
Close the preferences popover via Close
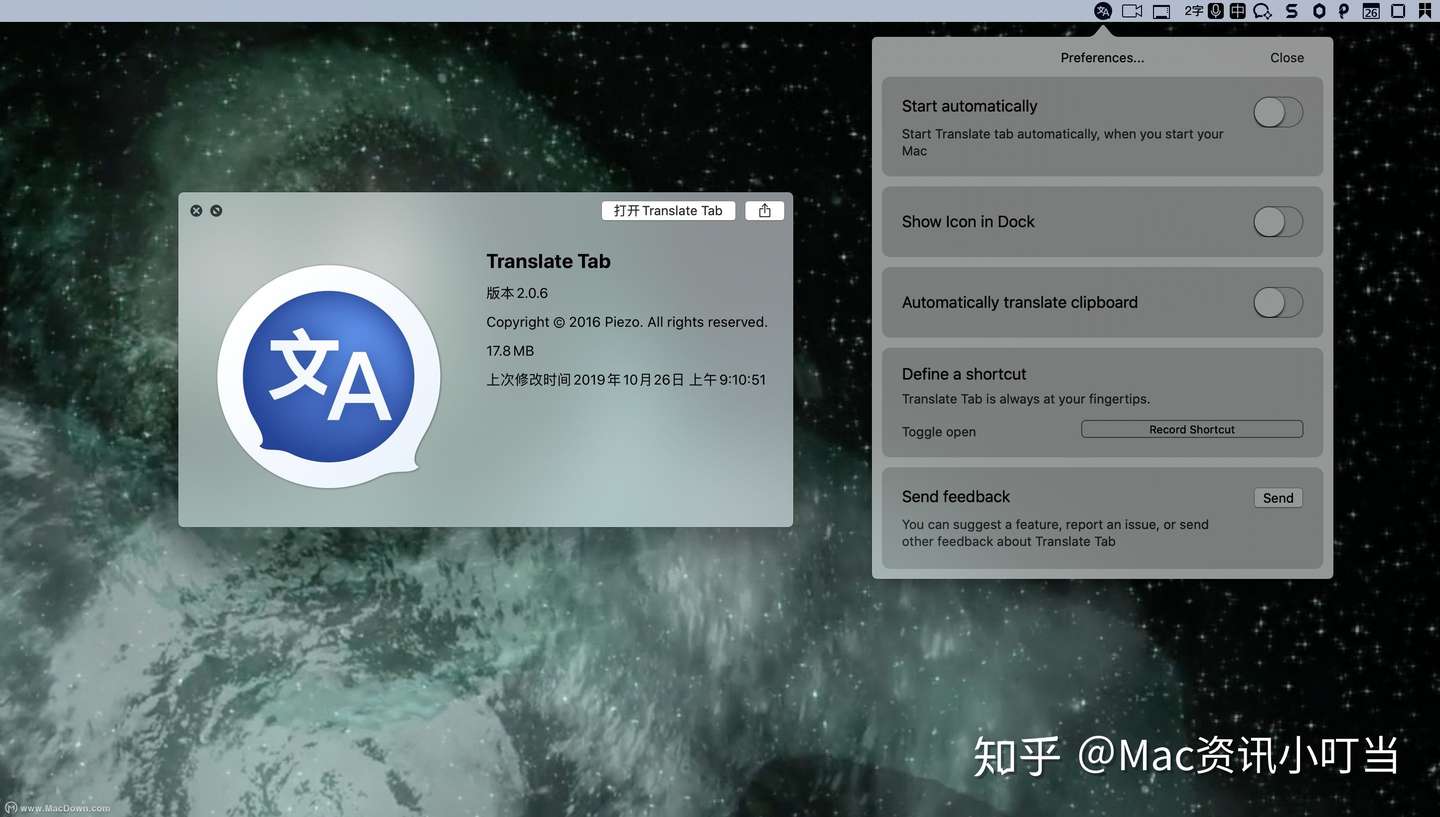tap(1287, 58)
